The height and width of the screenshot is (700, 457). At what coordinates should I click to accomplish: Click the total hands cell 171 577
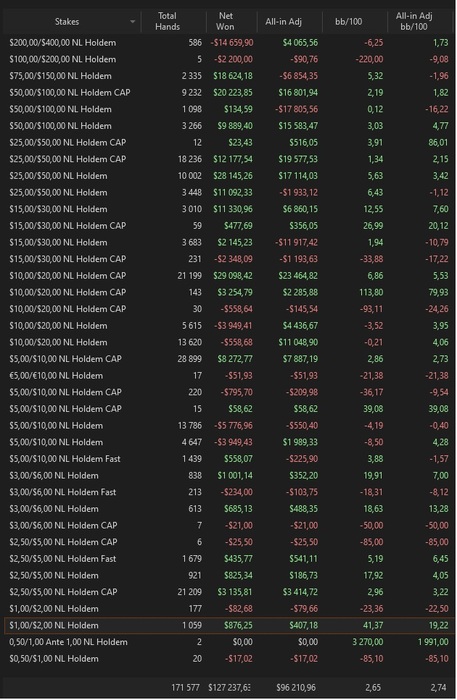click(185, 688)
